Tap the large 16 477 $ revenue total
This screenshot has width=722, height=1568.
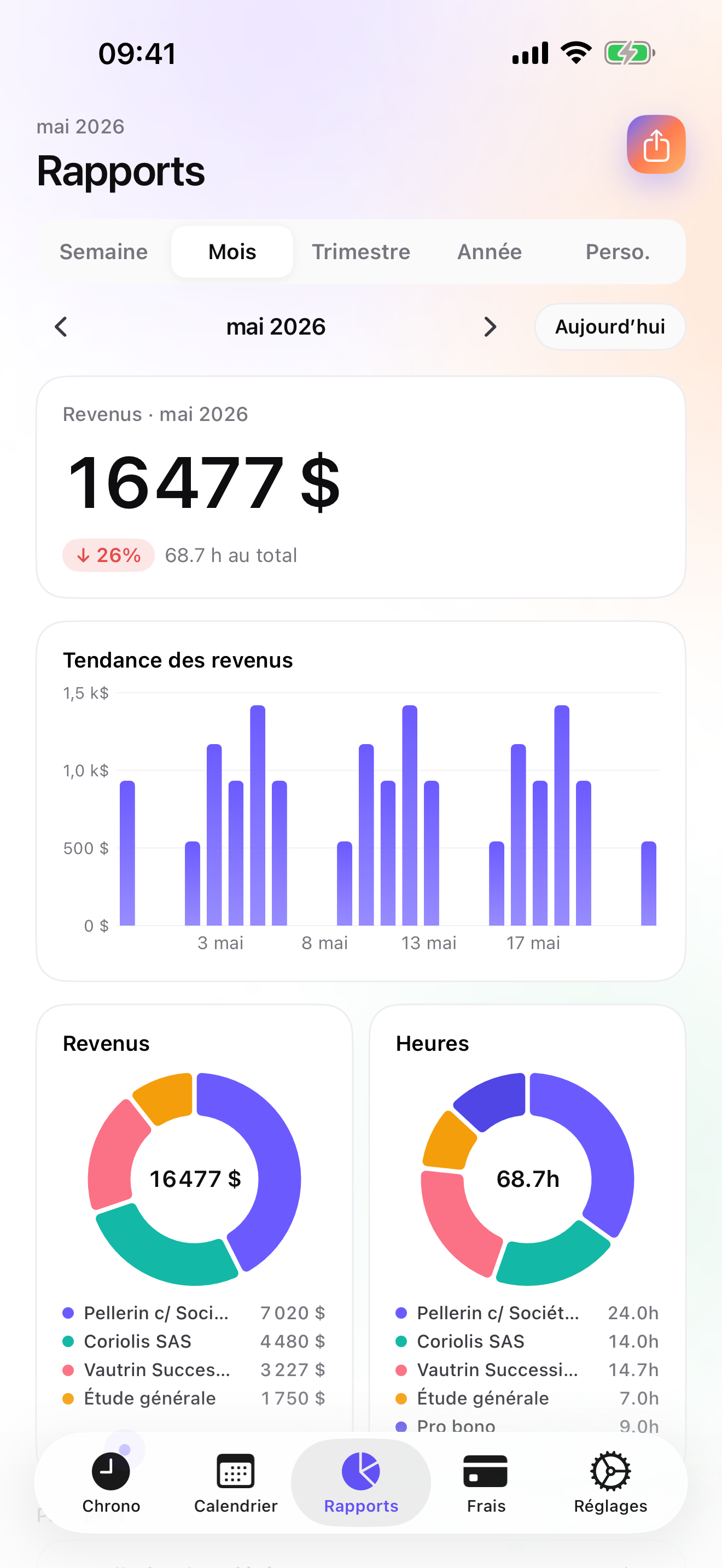pos(203,483)
